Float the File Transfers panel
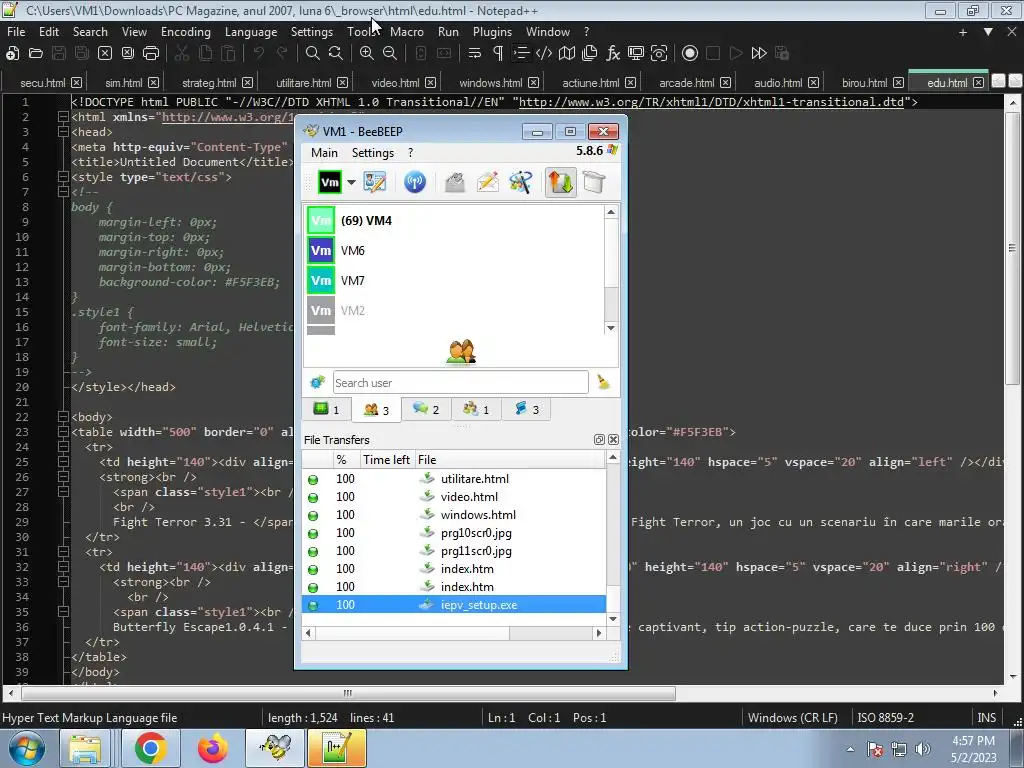 [x=599, y=440]
